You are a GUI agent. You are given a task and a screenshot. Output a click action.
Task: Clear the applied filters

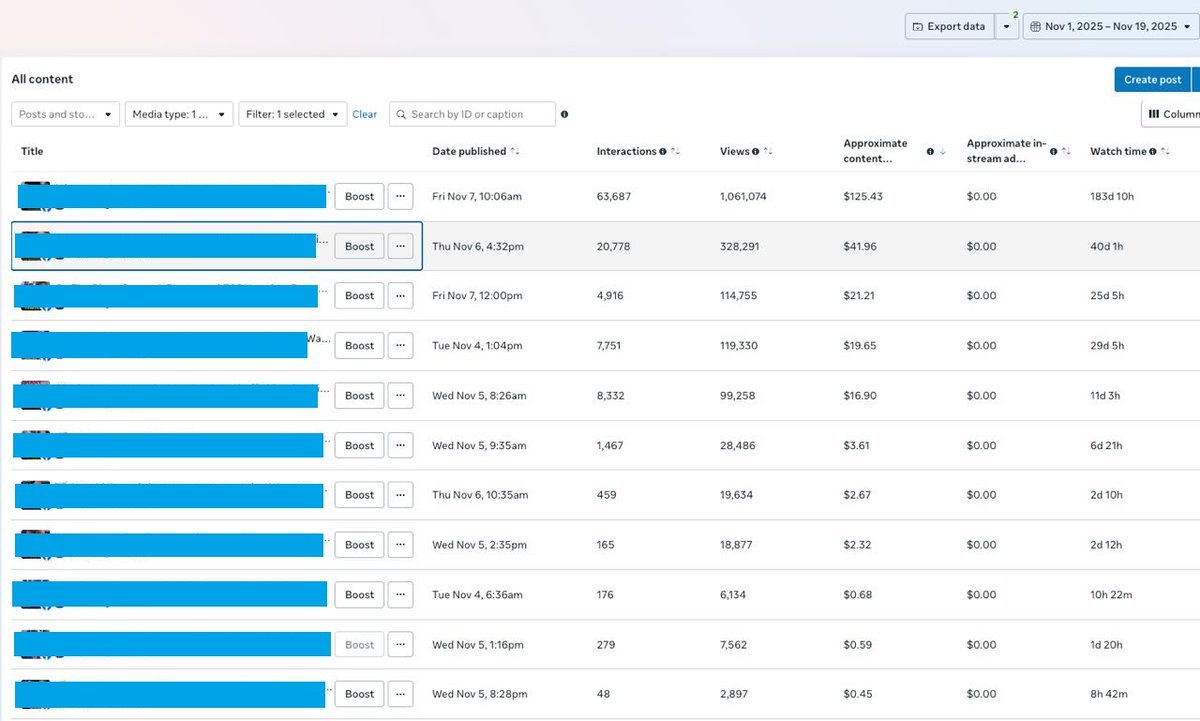click(x=365, y=115)
